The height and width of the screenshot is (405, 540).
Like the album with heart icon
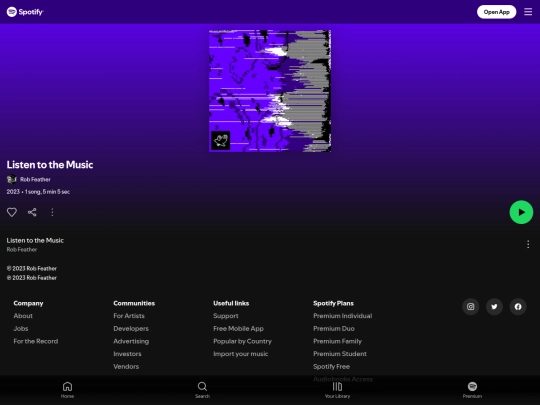pos(12,212)
